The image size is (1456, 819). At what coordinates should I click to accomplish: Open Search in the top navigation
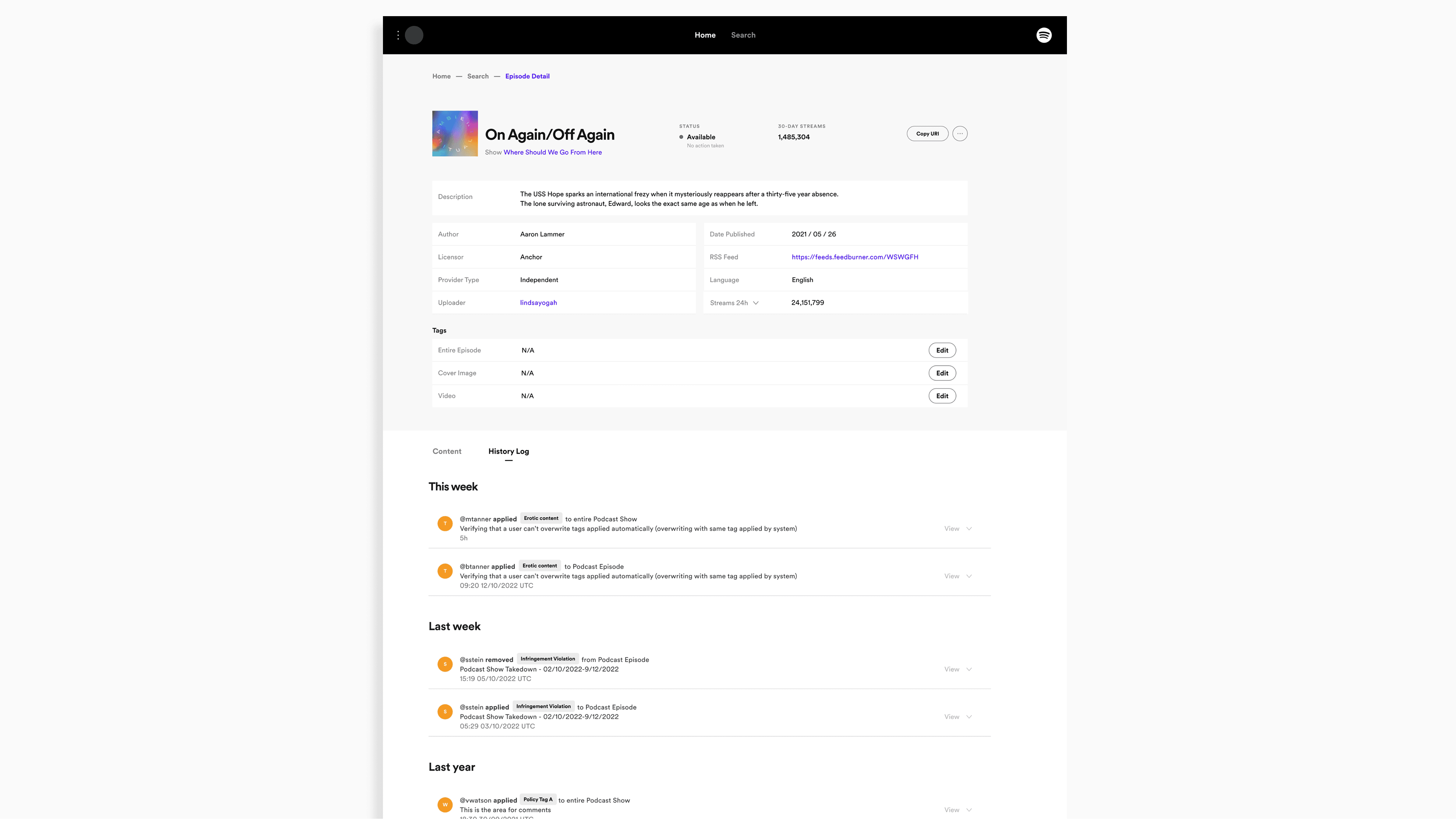click(743, 35)
